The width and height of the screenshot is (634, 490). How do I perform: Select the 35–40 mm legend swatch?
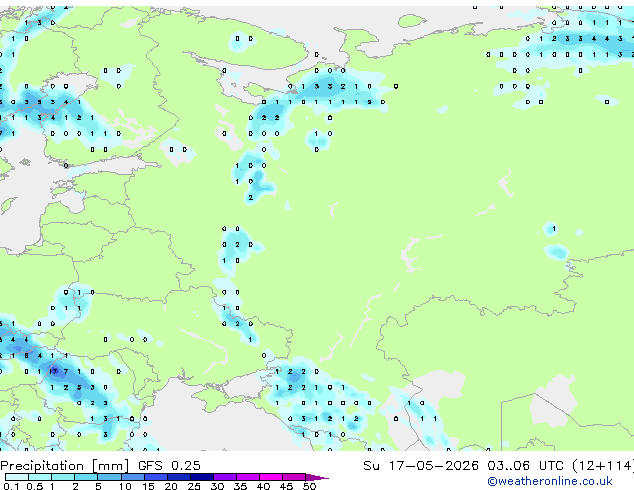(x=247, y=477)
